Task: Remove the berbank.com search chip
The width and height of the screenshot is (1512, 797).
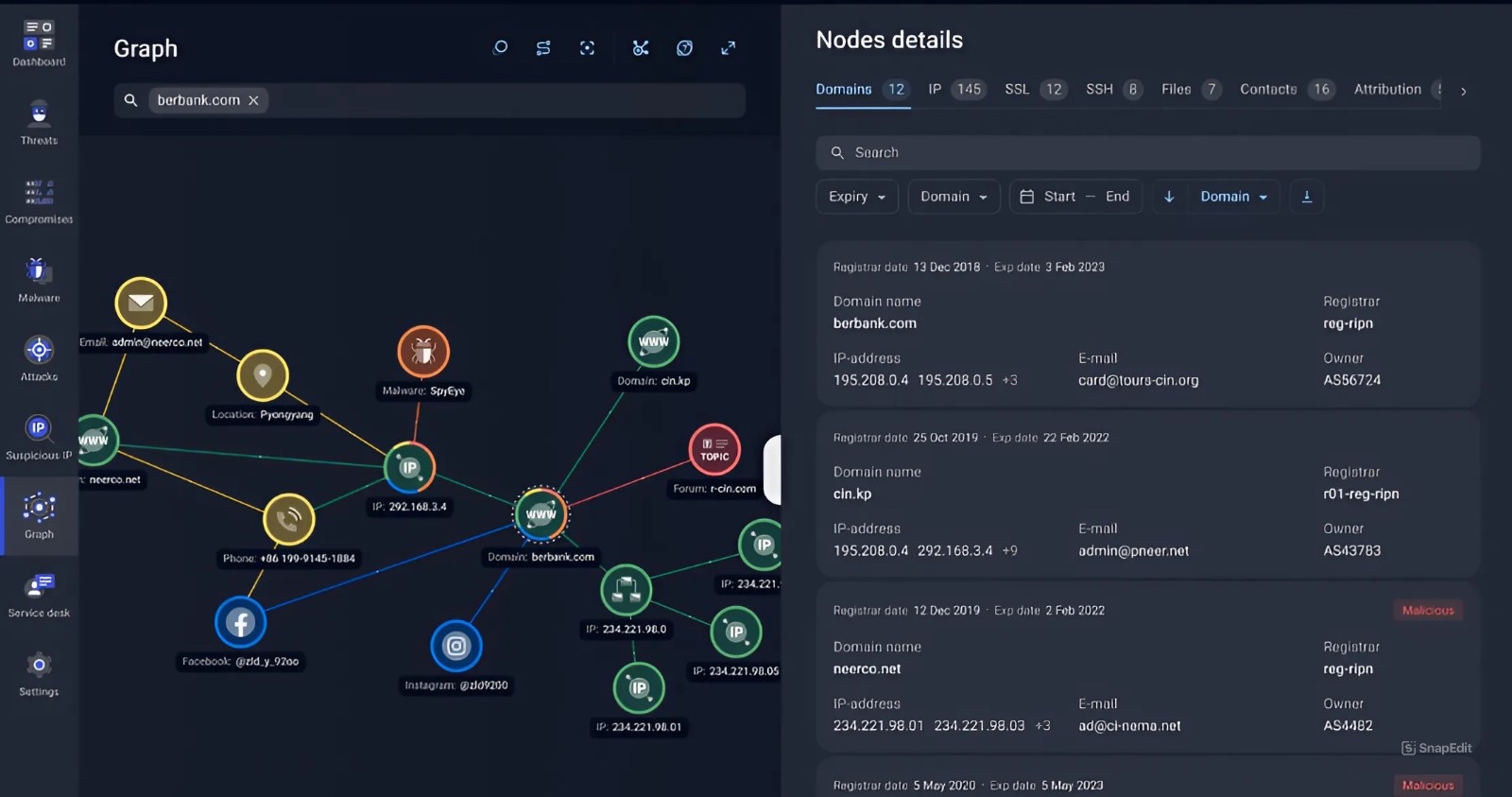Action: (253, 100)
